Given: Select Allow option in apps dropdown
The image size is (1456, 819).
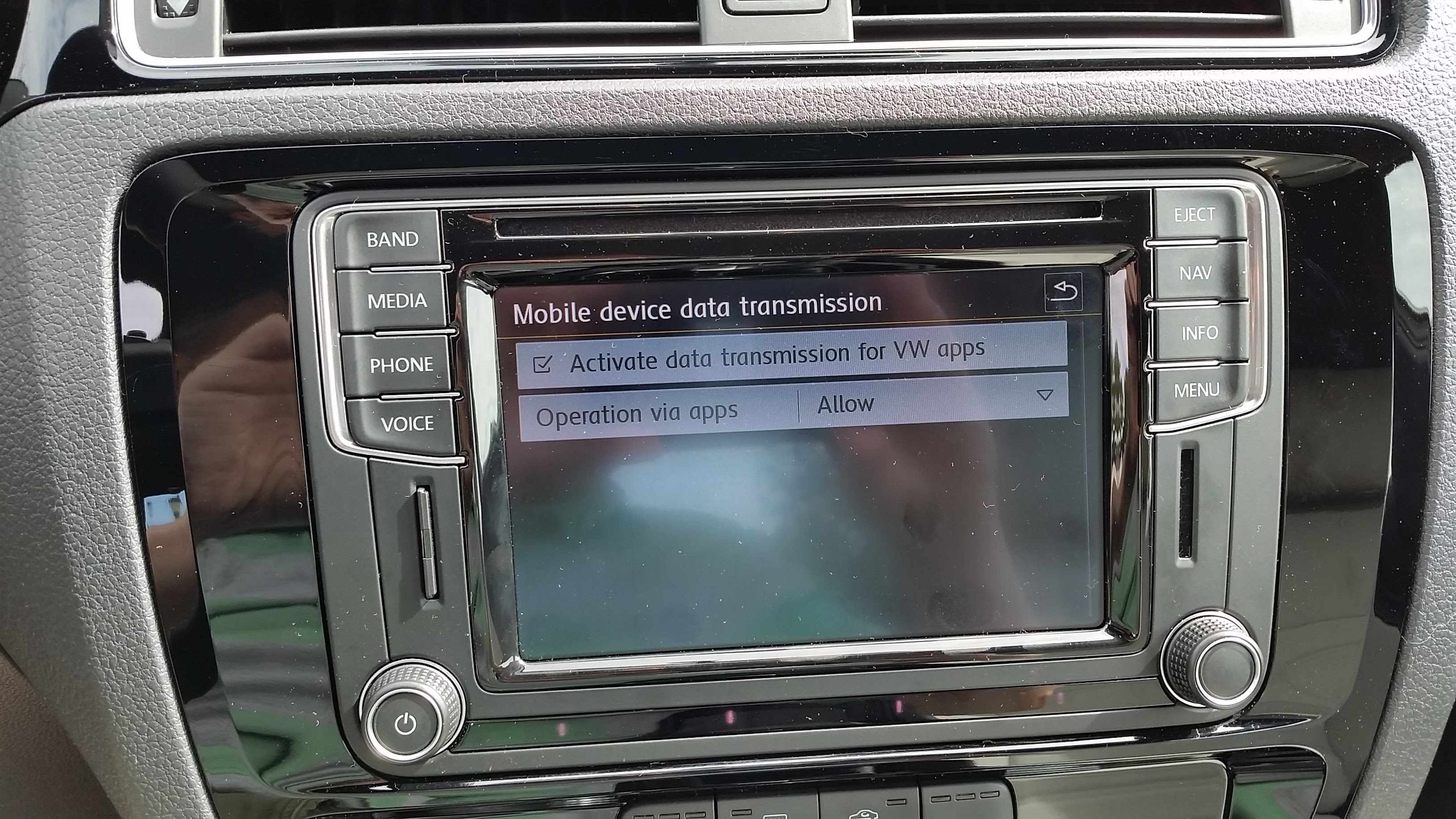Looking at the screenshot, I should (843, 405).
